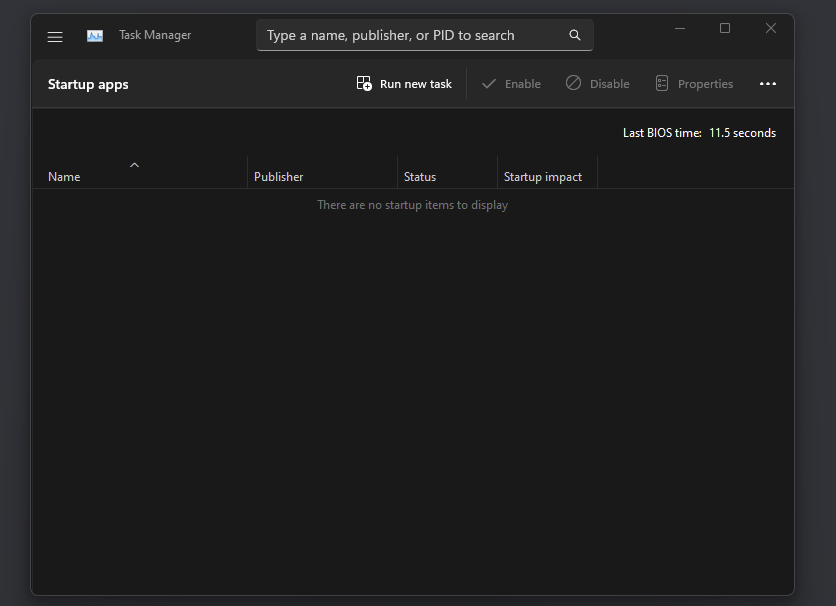The image size is (836, 606).
Task: Click the search magnifier icon
Action: 574,35
